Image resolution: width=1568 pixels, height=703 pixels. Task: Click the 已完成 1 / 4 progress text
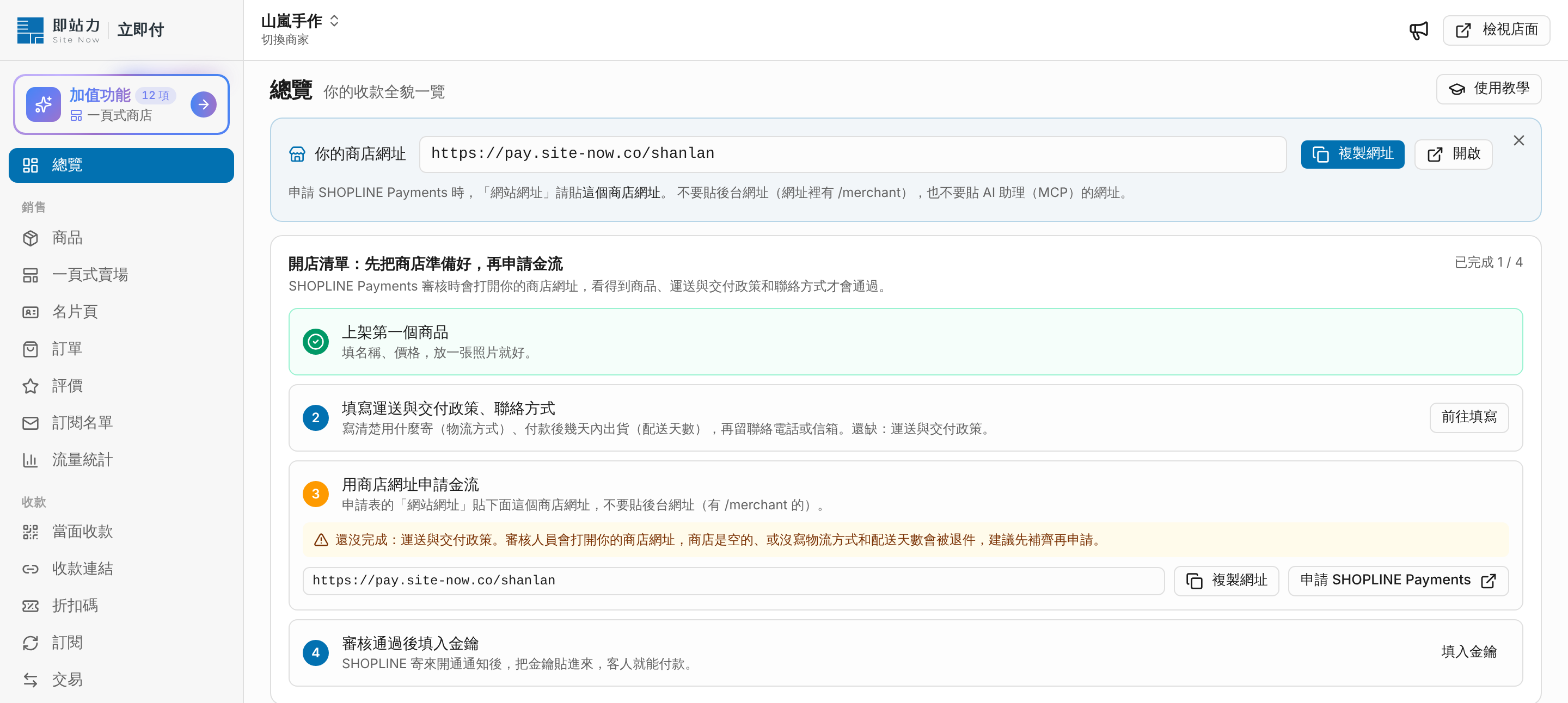click(1489, 263)
